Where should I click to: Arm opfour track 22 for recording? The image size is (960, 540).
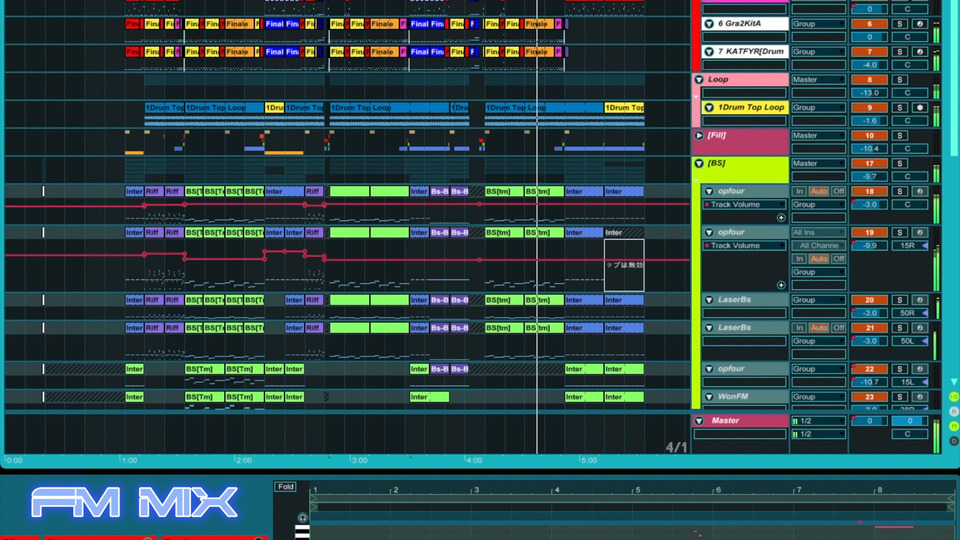(920, 369)
